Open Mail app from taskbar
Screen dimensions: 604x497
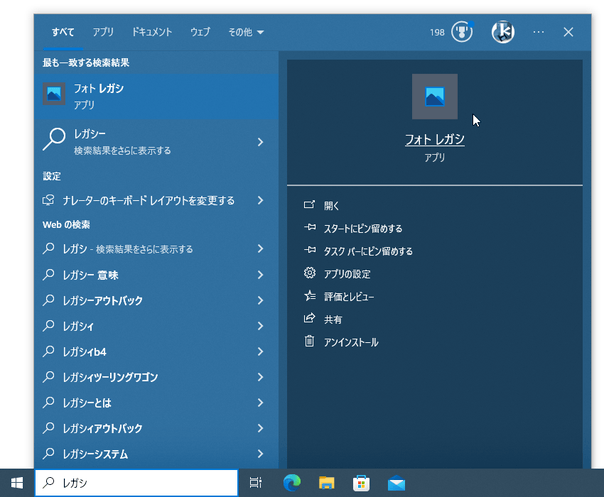tap(396, 483)
